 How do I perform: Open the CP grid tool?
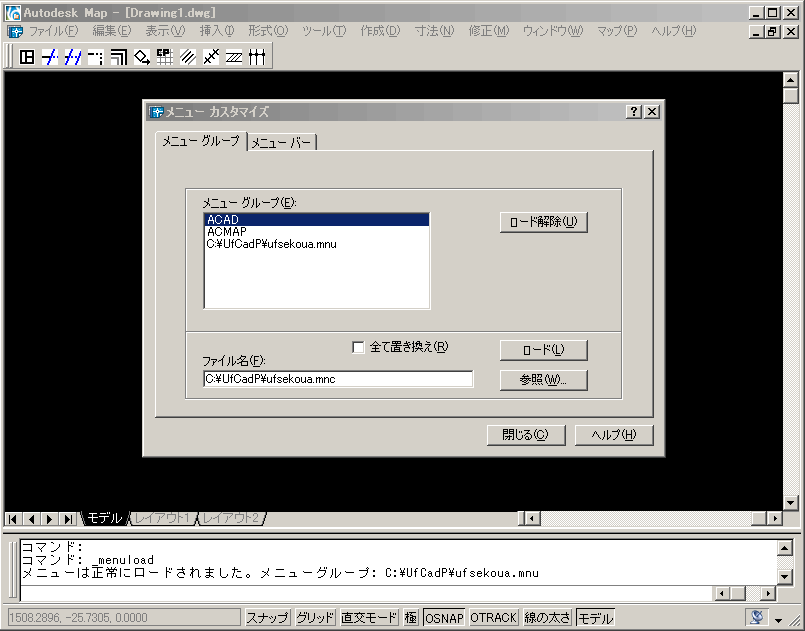164,56
